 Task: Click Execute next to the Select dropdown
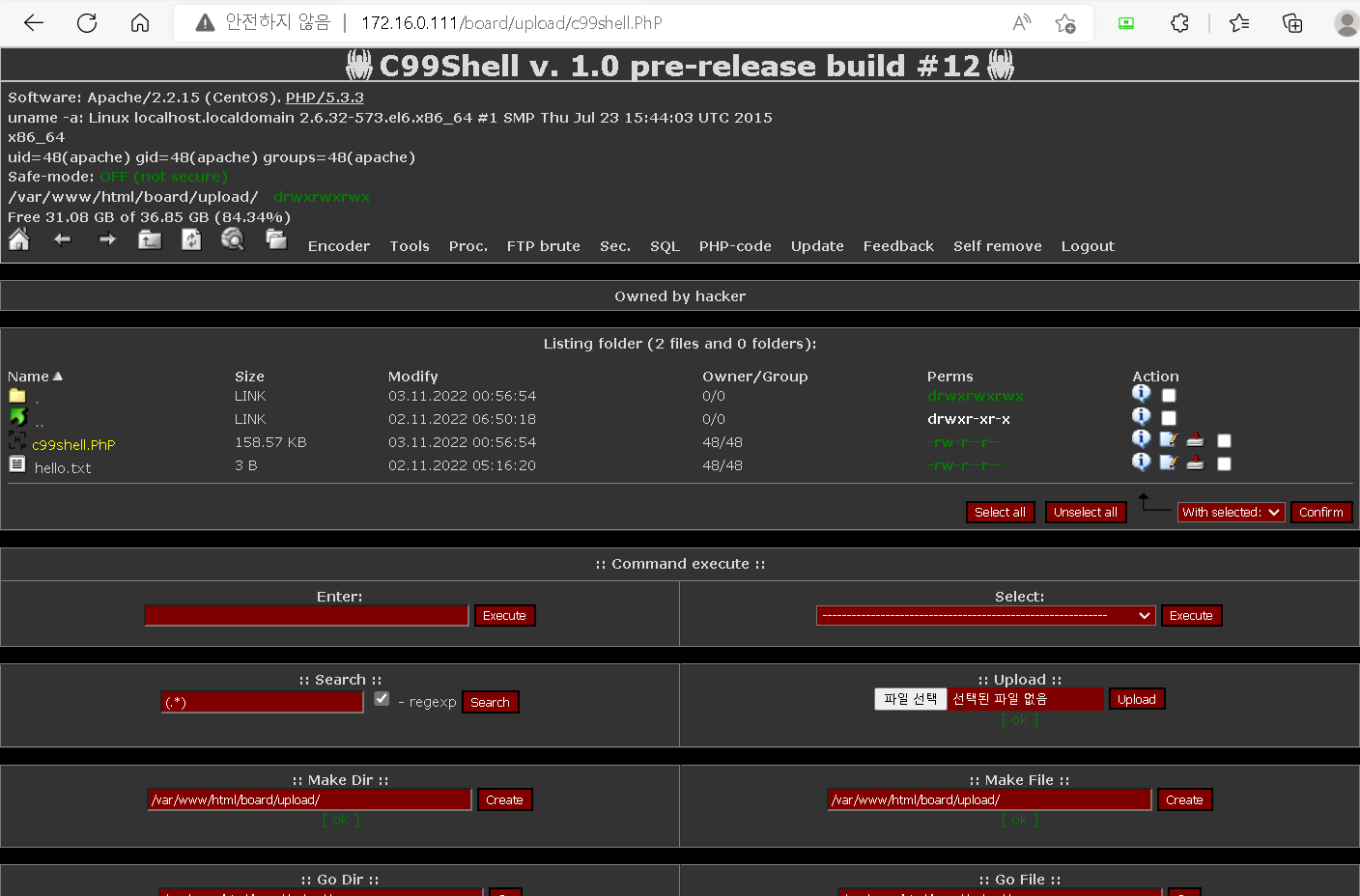coord(1191,616)
